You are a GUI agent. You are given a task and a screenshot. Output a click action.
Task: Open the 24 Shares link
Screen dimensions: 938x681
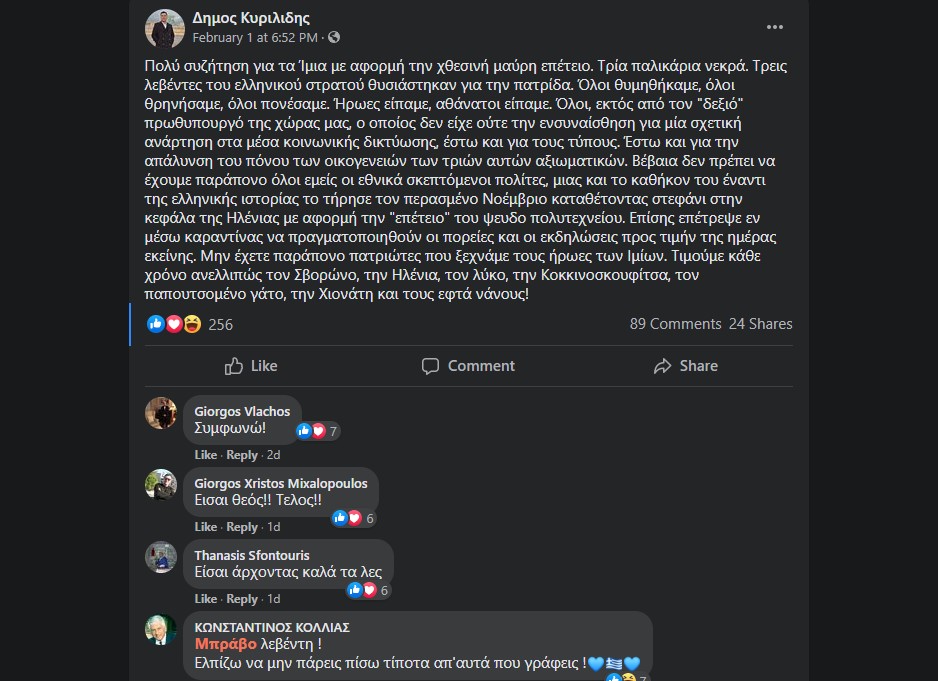[x=760, y=324]
